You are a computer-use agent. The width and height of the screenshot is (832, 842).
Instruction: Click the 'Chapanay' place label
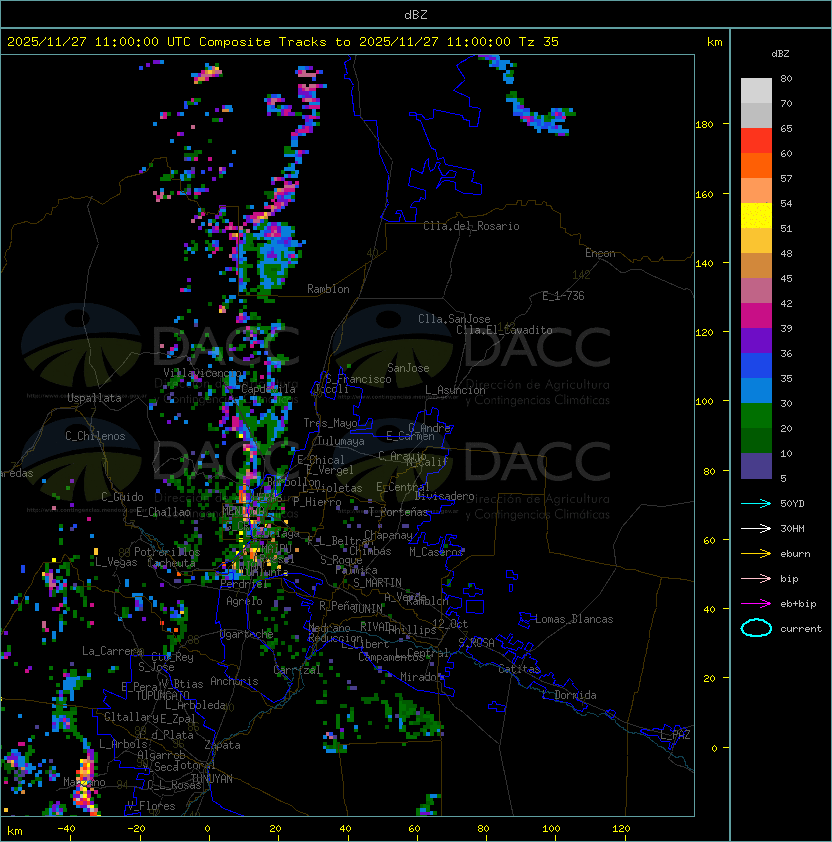388,535
